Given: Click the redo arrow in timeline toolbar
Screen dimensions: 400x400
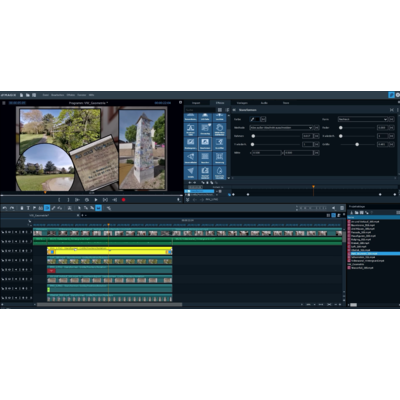Looking at the screenshot, I should tap(12, 208).
